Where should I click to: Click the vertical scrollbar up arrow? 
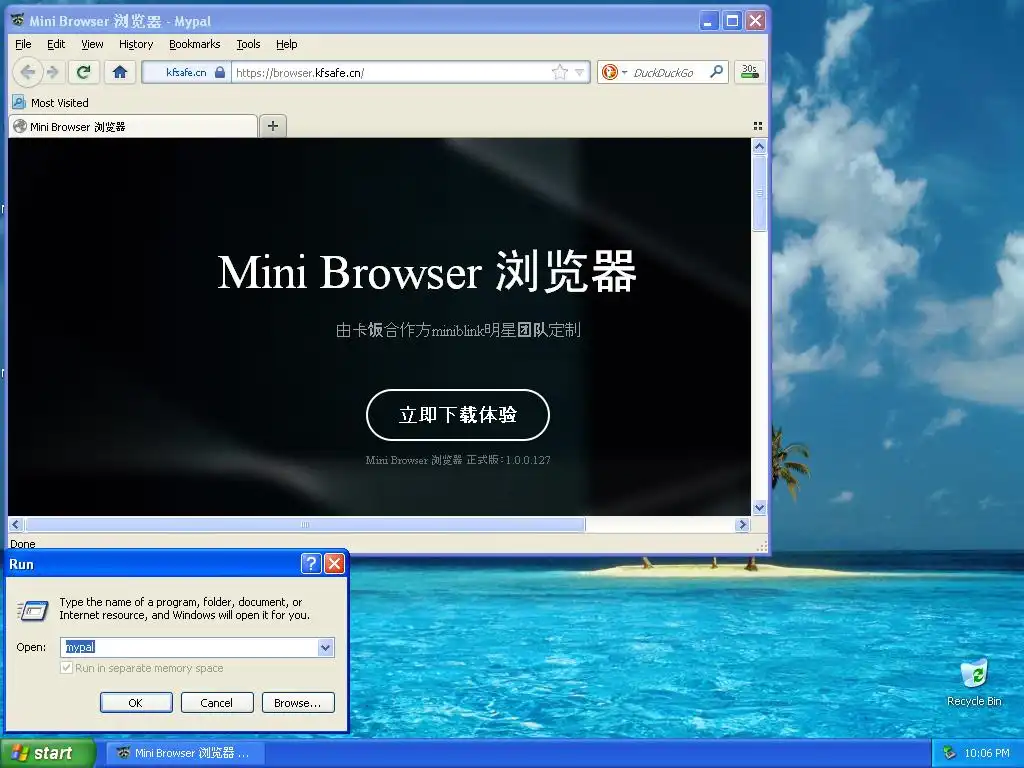(x=759, y=146)
